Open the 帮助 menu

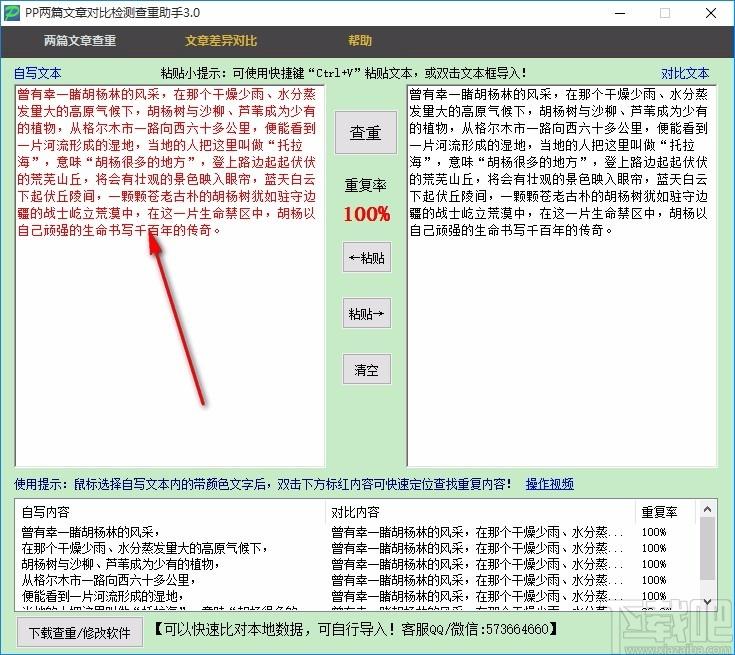[x=360, y=41]
